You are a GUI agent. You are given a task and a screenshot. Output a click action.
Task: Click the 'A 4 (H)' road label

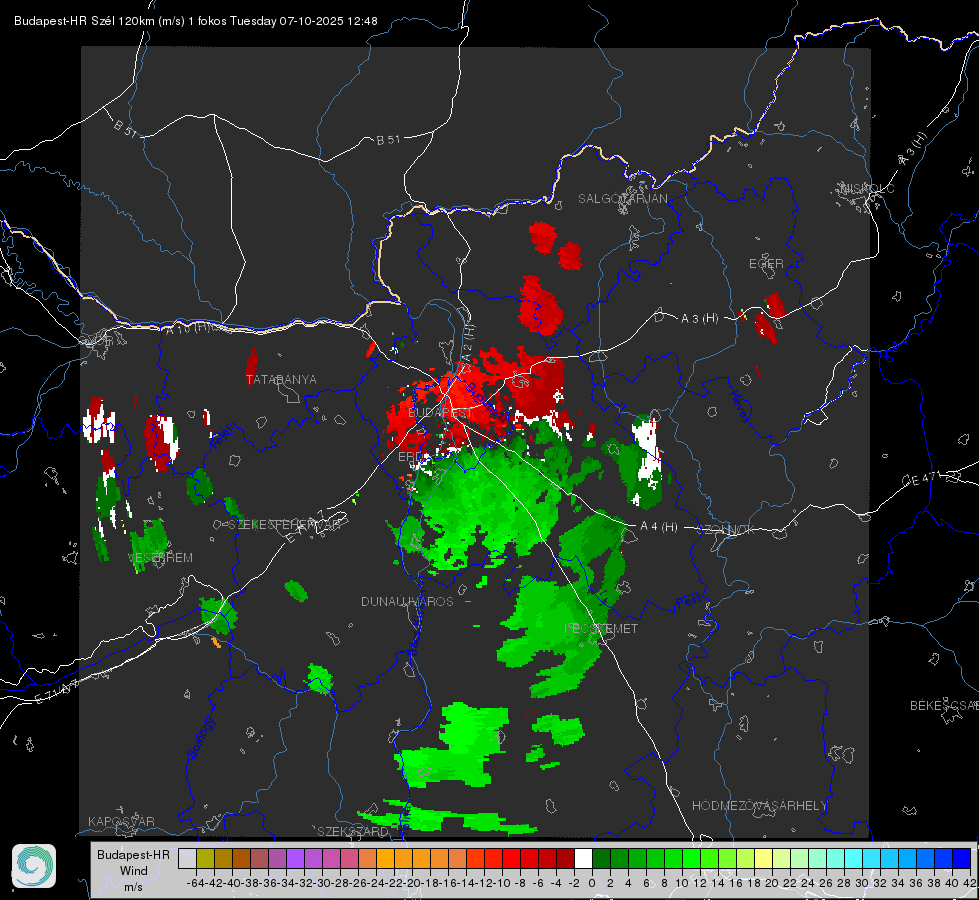click(x=659, y=527)
